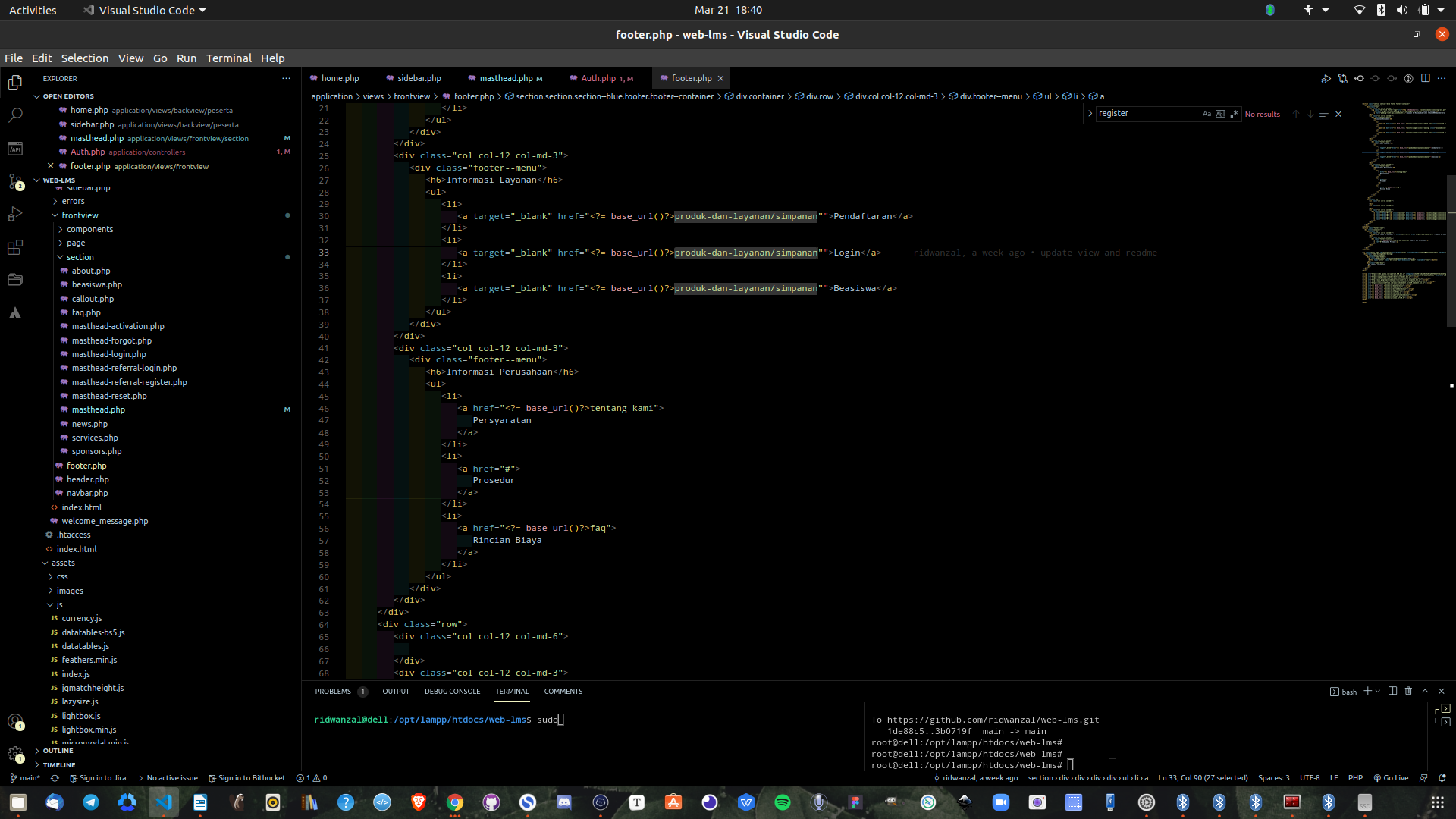This screenshot has height=819, width=1456.
Task: Collapse the section folder in explorer
Action: tap(80, 257)
